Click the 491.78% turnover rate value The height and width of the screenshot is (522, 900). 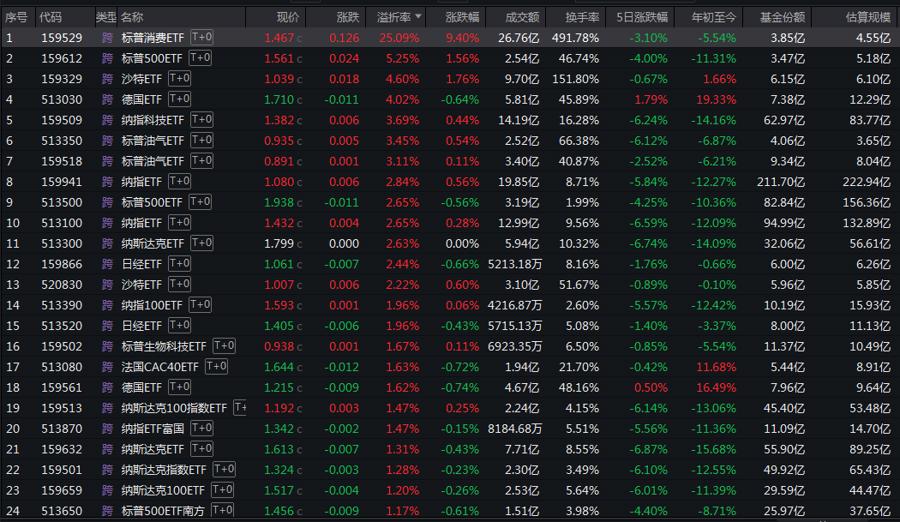[575, 38]
